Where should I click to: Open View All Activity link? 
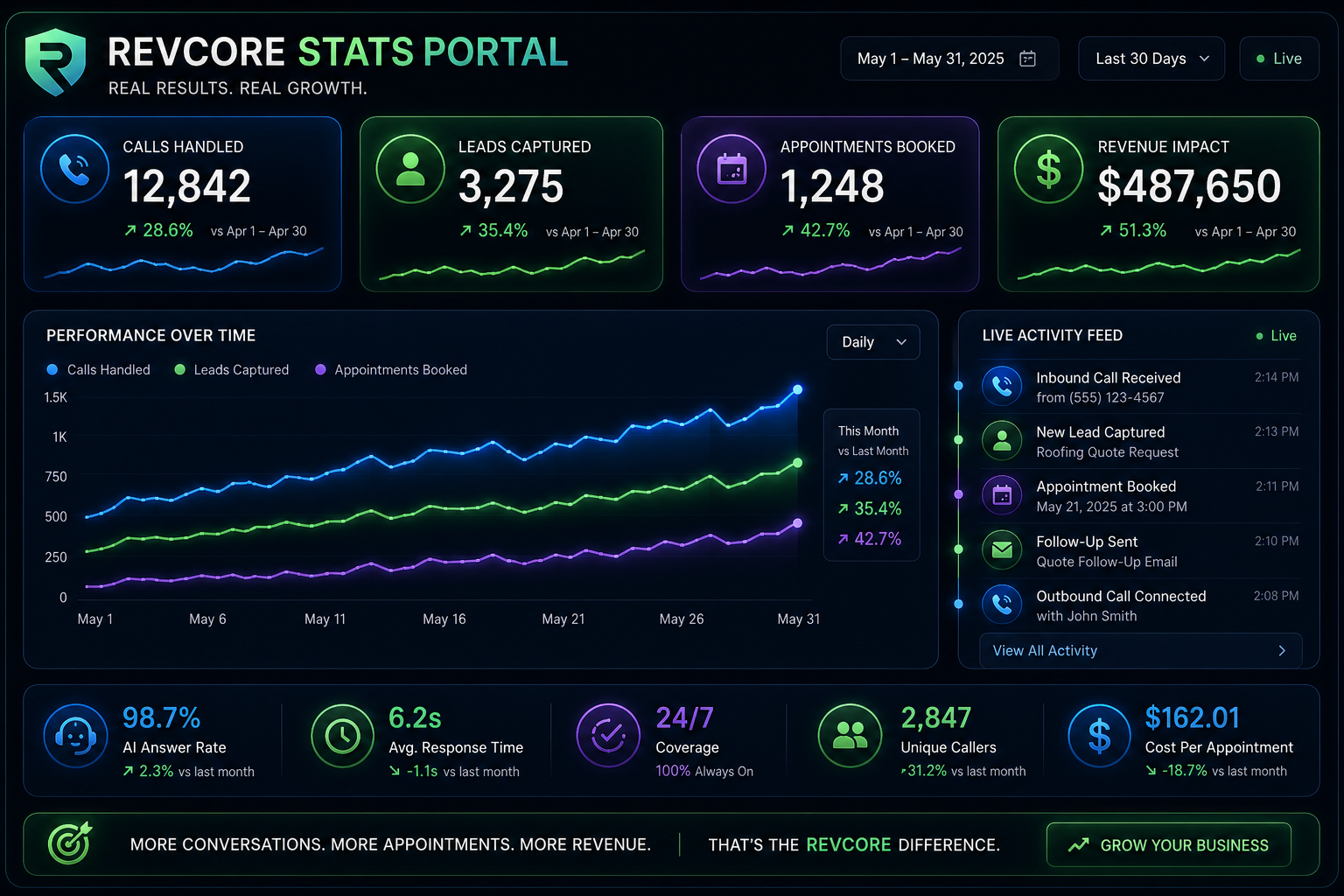1141,651
